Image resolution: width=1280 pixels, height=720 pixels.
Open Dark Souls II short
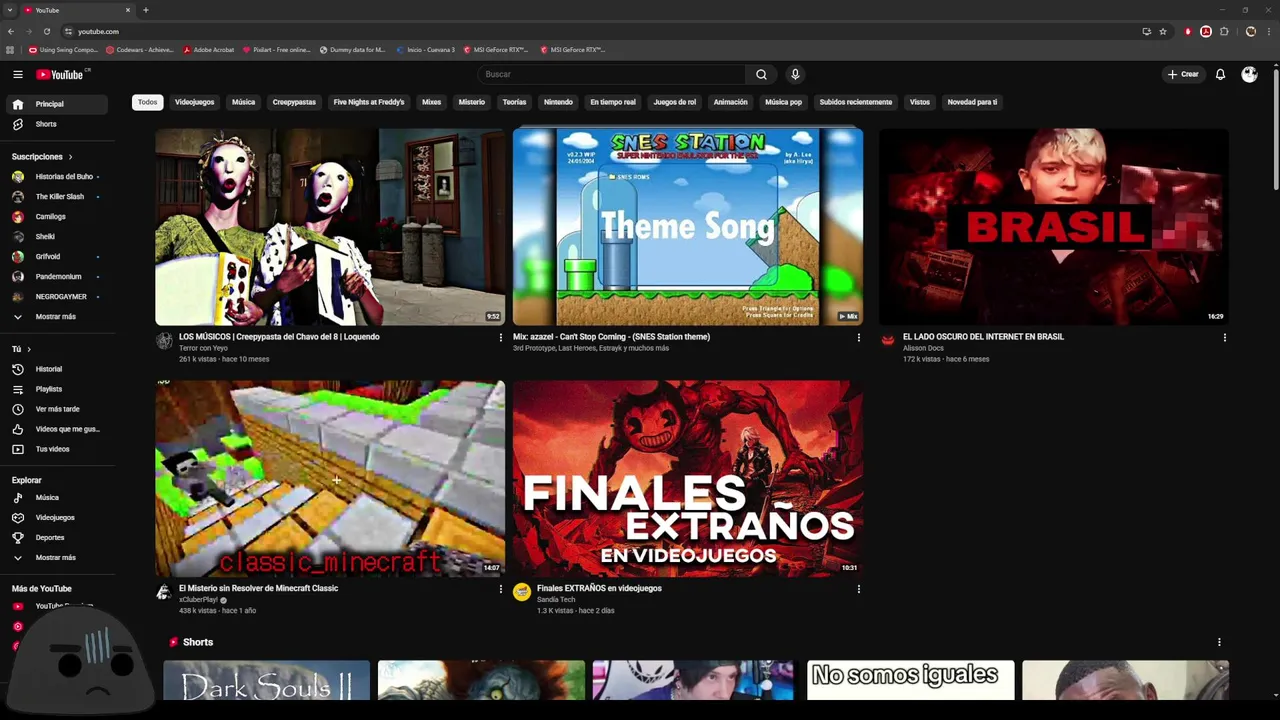(267, 680)
